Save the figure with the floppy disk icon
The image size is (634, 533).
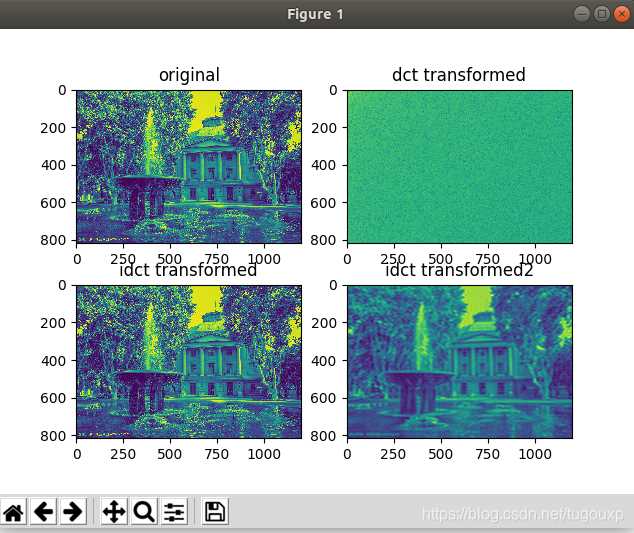(215, 512)
